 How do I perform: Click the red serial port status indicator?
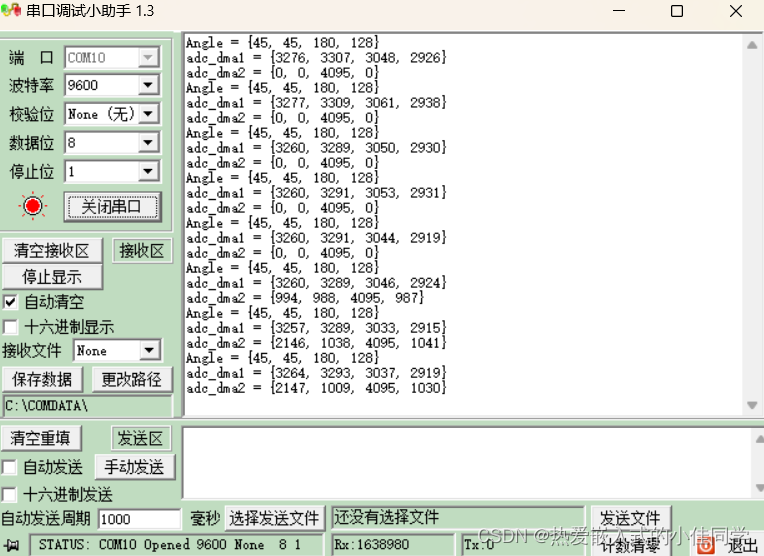tap(33, 206)
